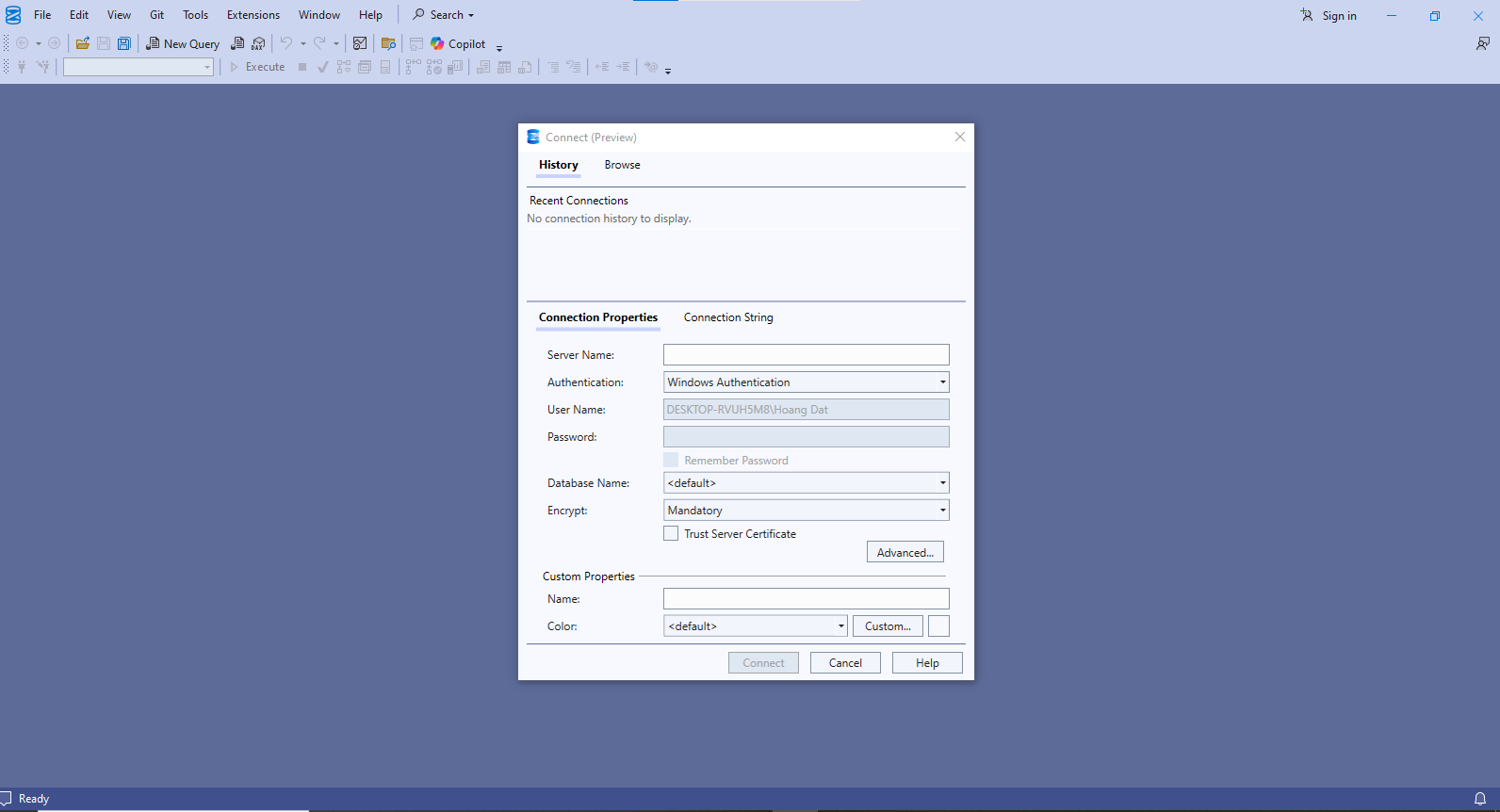
Task: Click the Open File folder icon
Action: [83, 43]
